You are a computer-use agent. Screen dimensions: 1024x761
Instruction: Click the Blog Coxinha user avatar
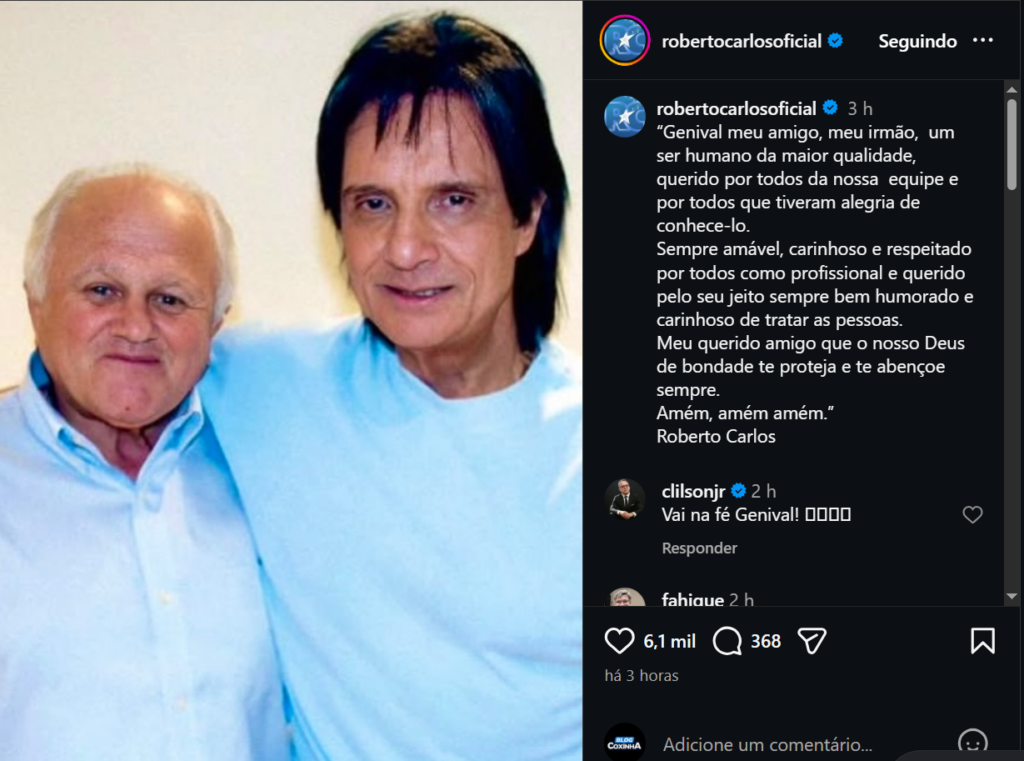tap(625, 742)
